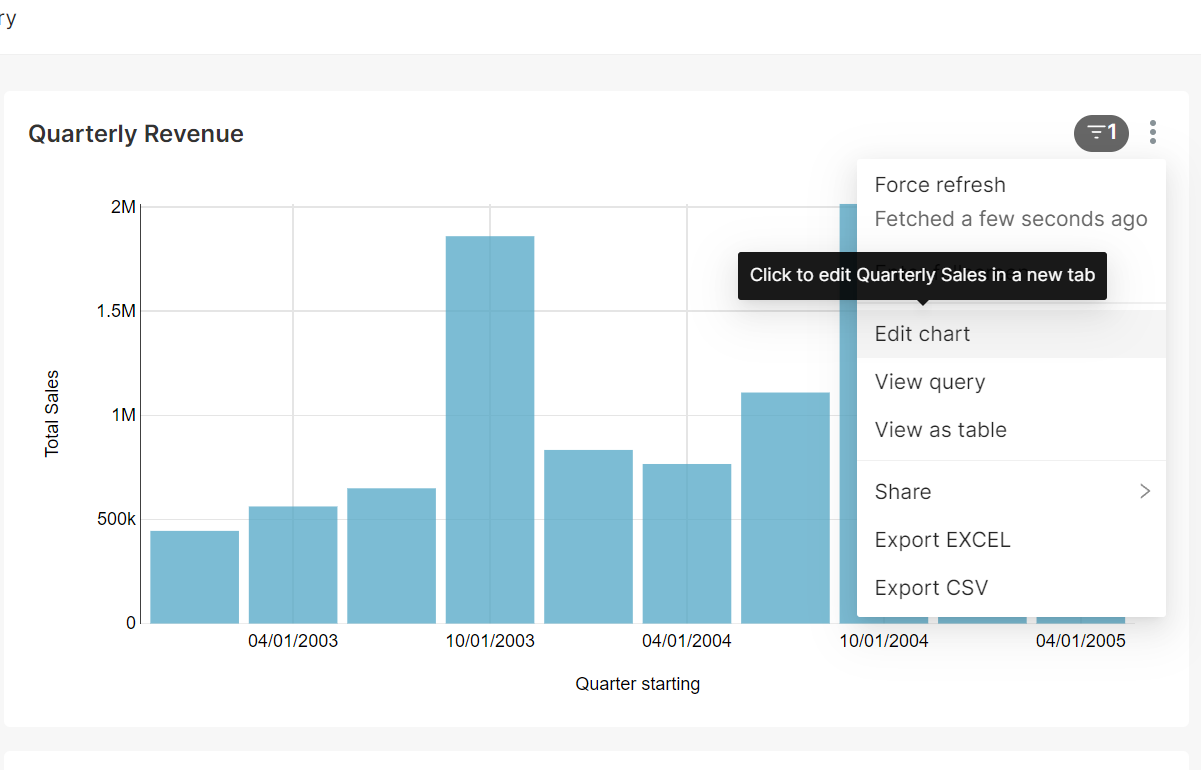Click the Total Sales y-axis label
The height and width of the screenshot is (770, 1201).
click(x=53, y=412)
